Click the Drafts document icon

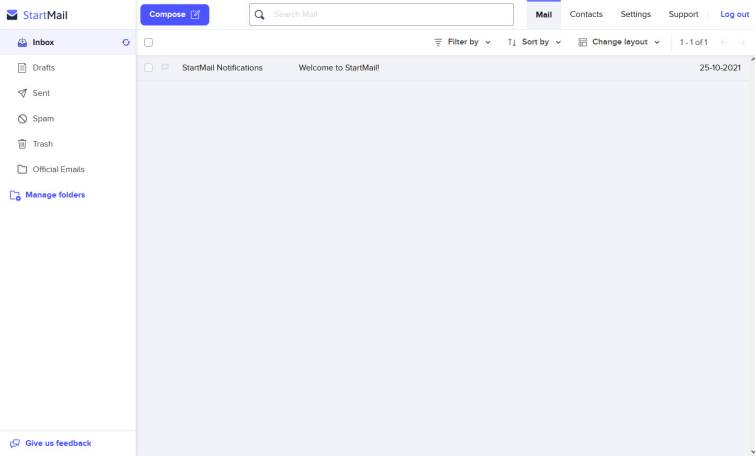coord(22,68)
